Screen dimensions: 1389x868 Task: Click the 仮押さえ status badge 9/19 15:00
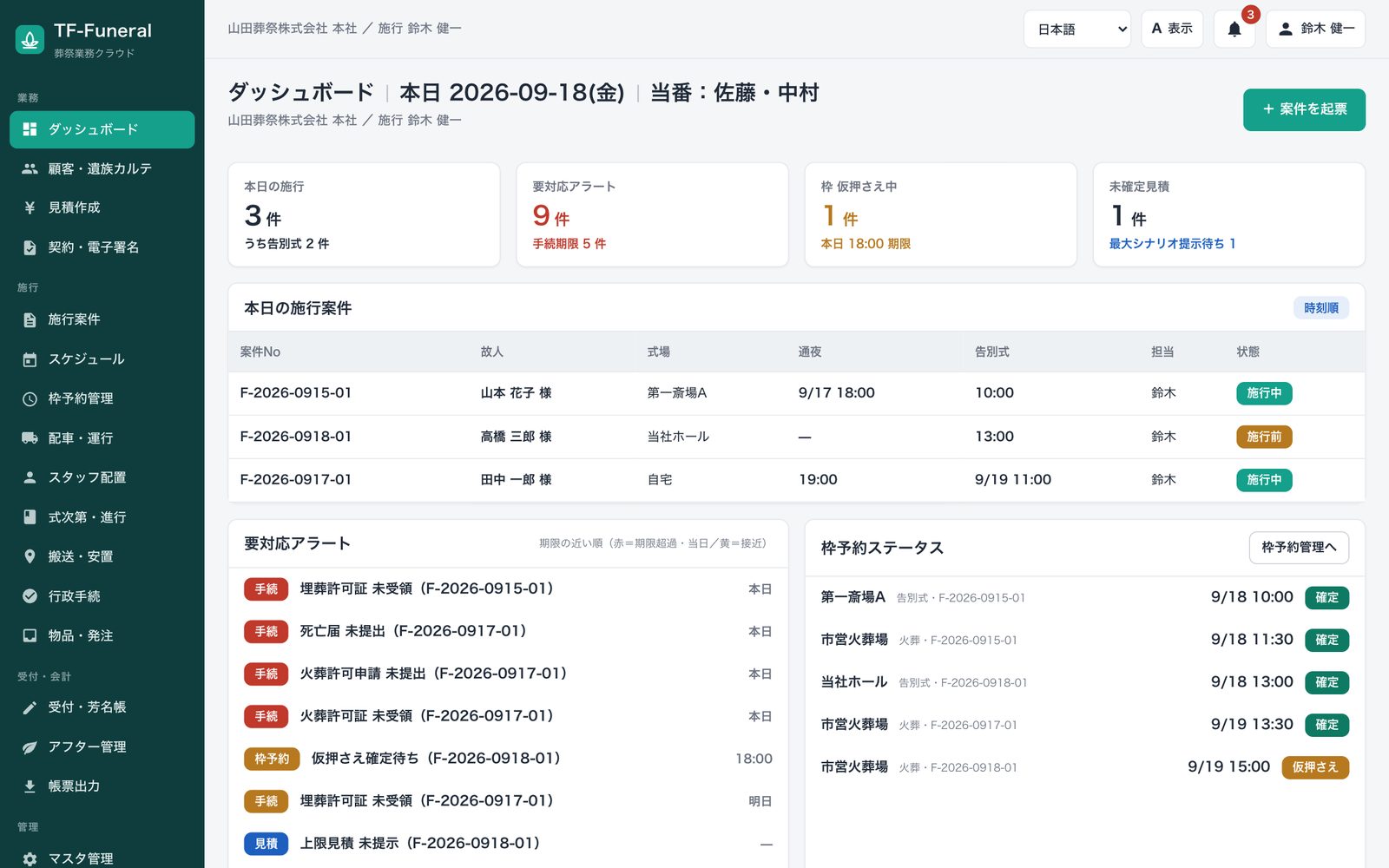click(1315, 767)
